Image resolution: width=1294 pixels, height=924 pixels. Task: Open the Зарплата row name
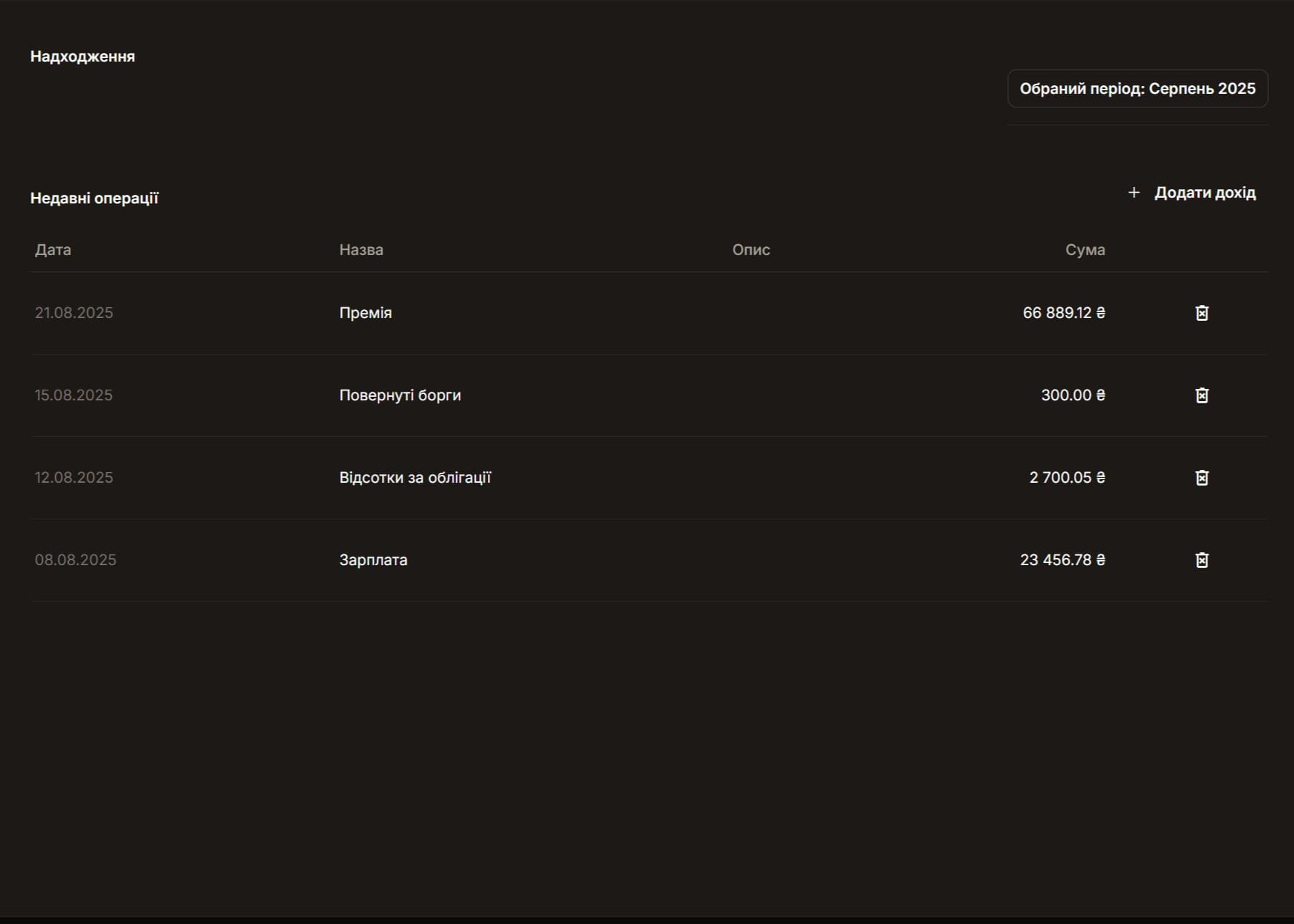pyautogui.click(x=373, y=560)
